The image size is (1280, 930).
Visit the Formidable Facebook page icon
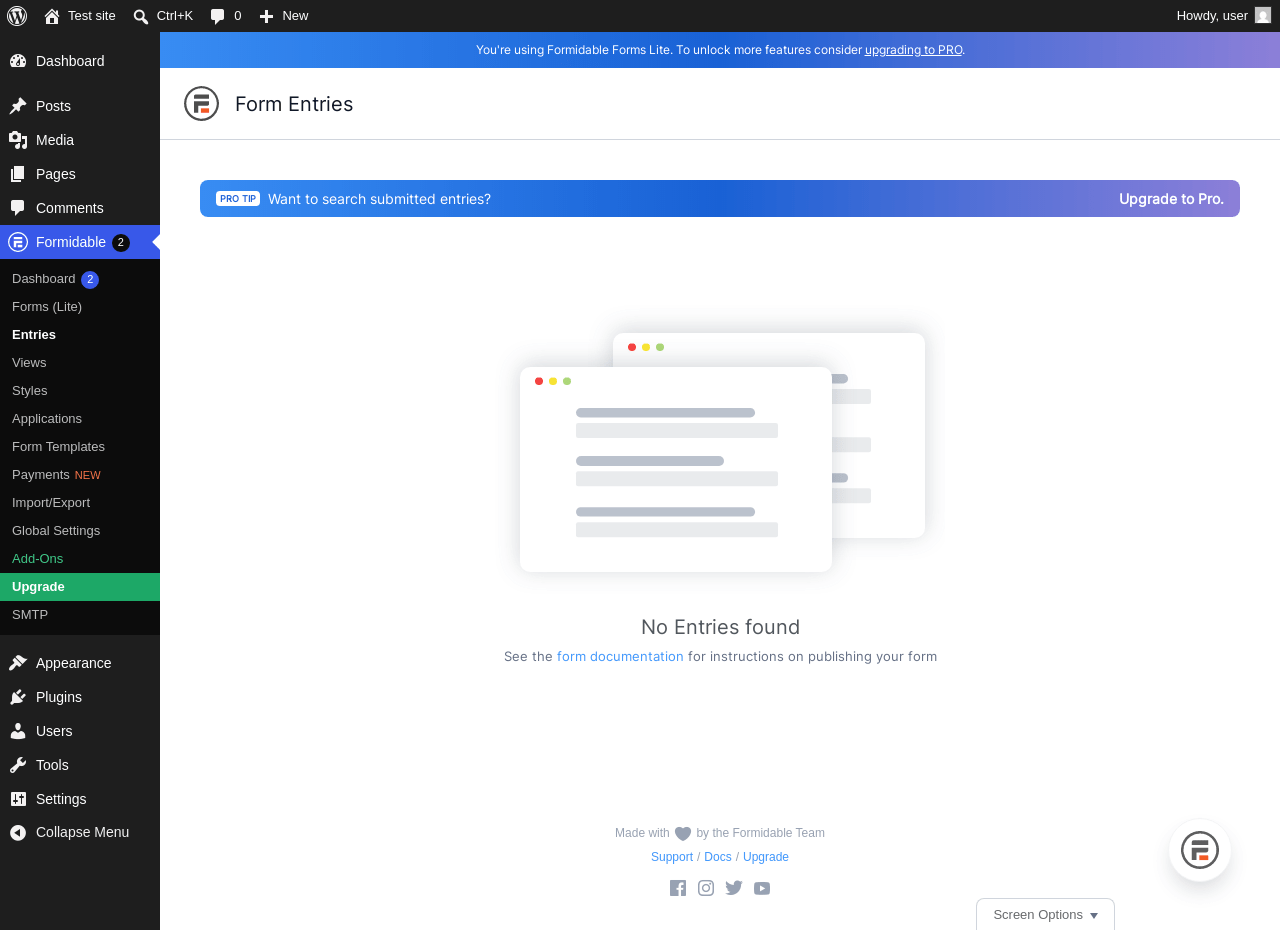click(678, 888)
